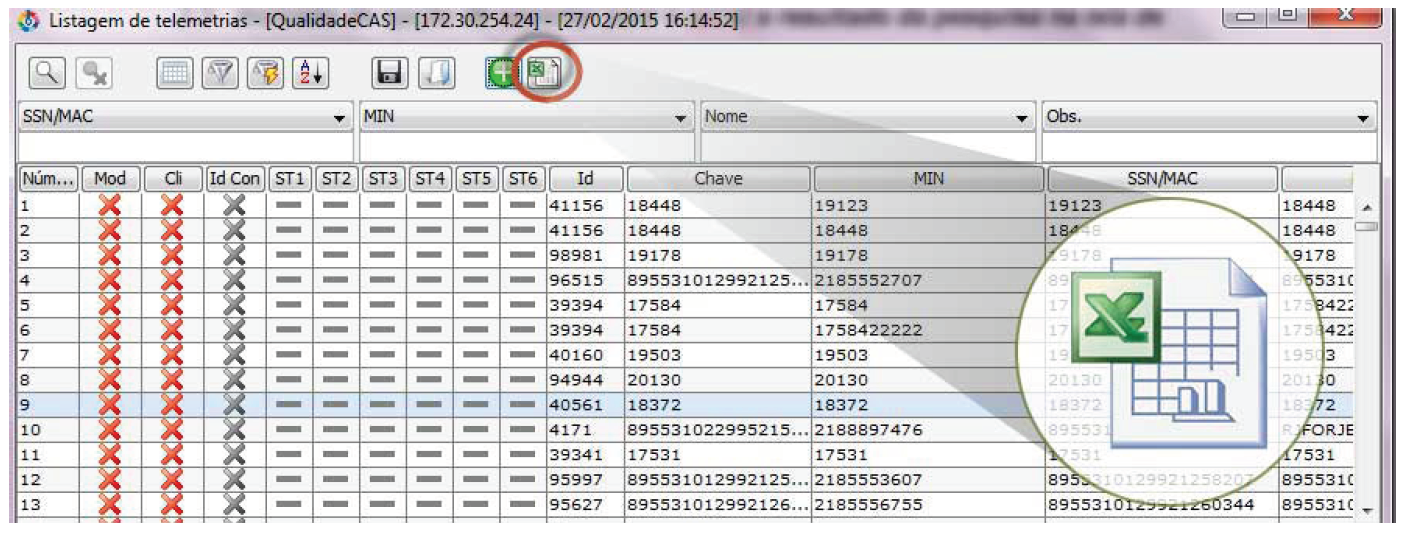
Task: Click the input field under Obs. dropdown
Action: (x=1210, y=147)
